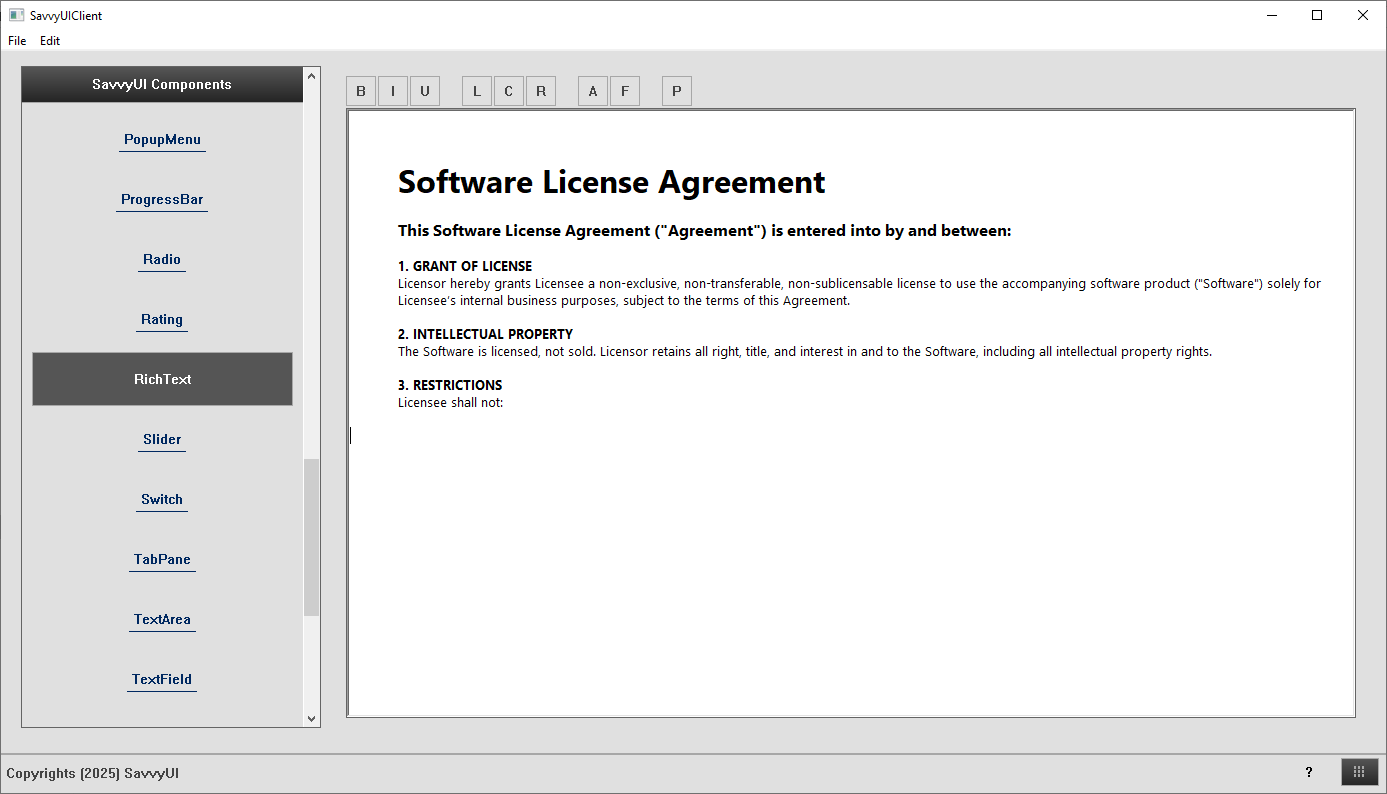Go to the Radio component
The width and height of the screenshot is (1387, 794).
pos(162,260)
